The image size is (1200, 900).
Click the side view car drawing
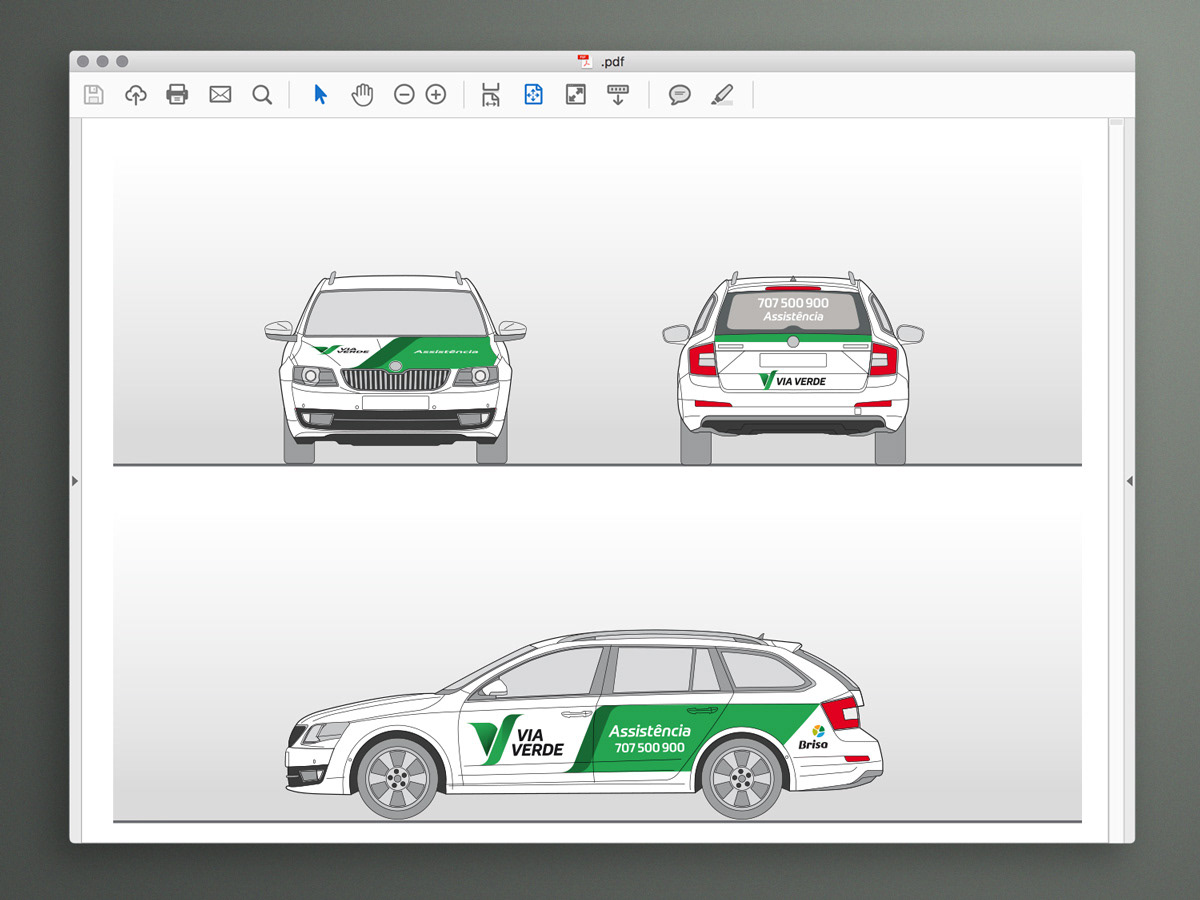pos(583,725)
